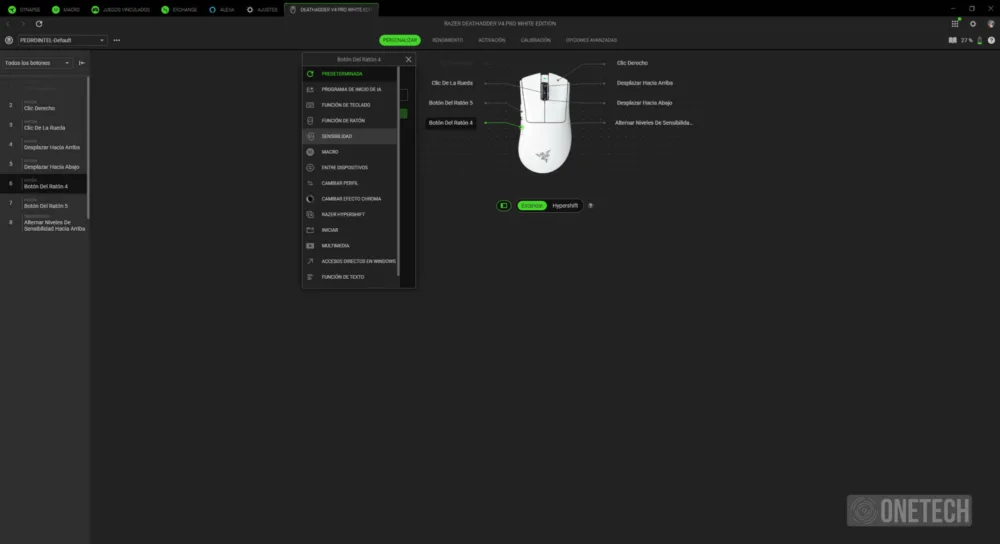Viewport: 1000px width, 544px height.
Task: Select sidebar row 8 Alternar Niveles De Sensibilidad
Action: [x=43, y=224]
